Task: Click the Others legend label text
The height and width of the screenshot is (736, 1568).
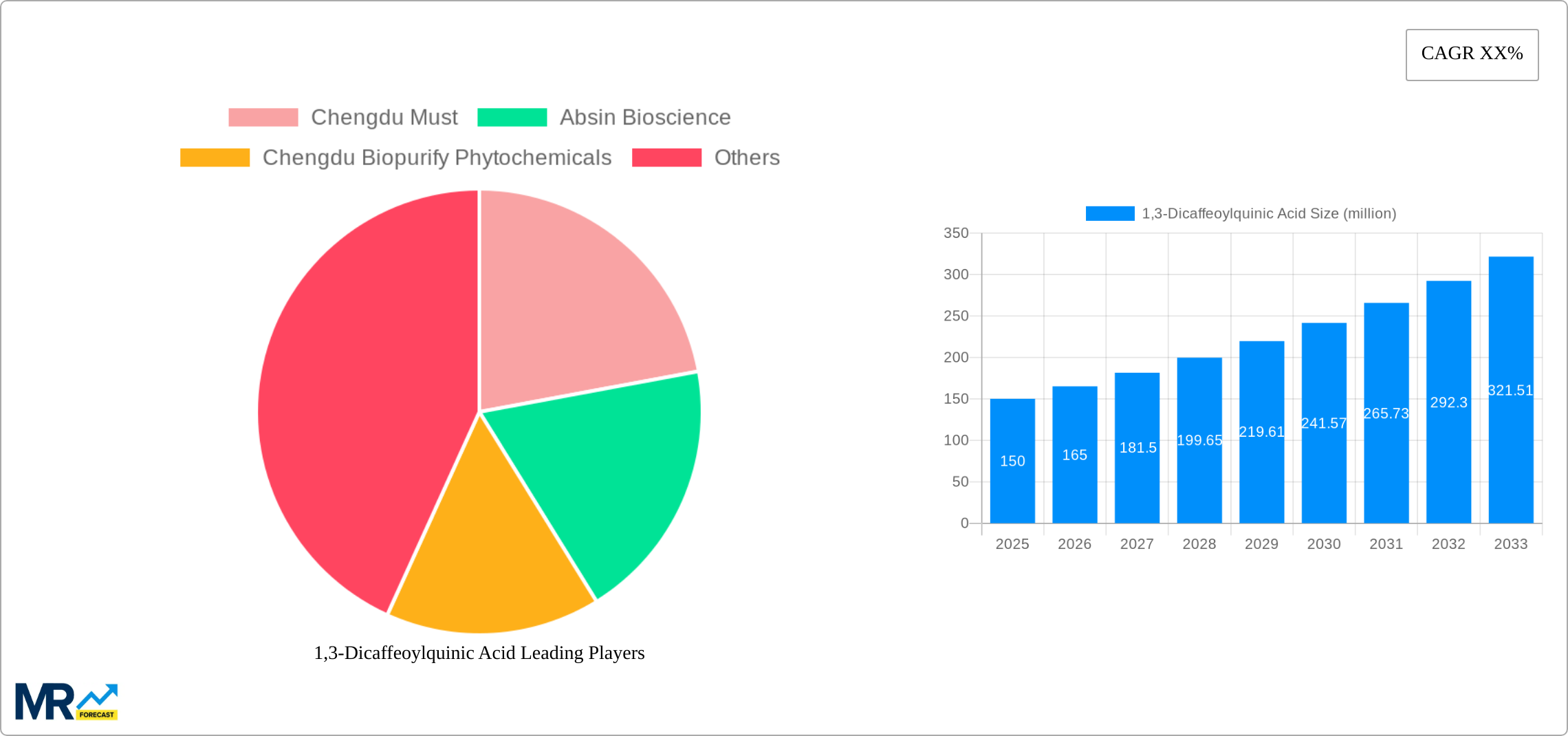Action: [746, 158]
